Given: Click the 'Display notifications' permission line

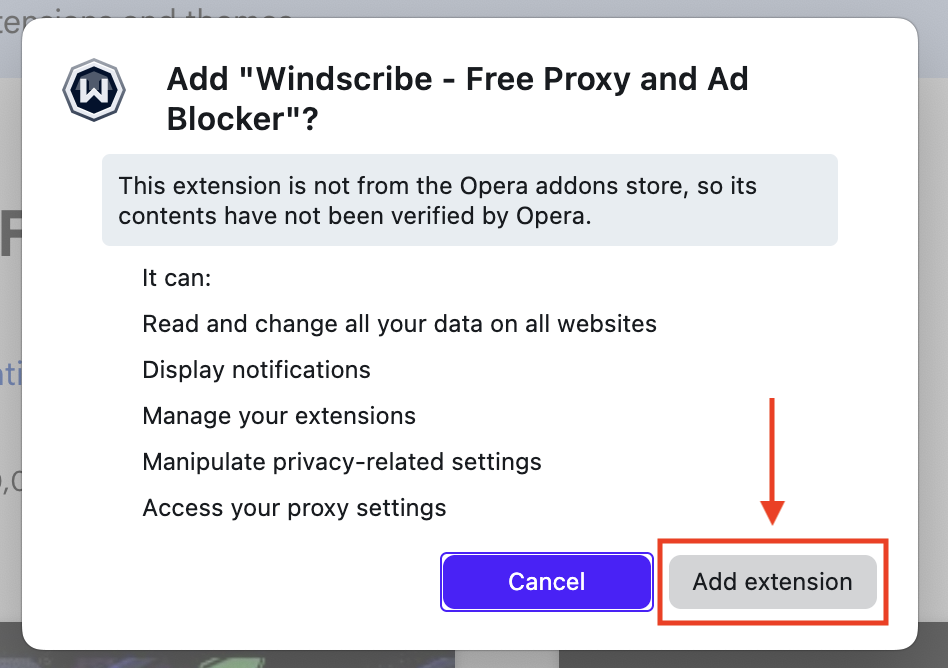Looking at the screenshot, I should (256, 369).
